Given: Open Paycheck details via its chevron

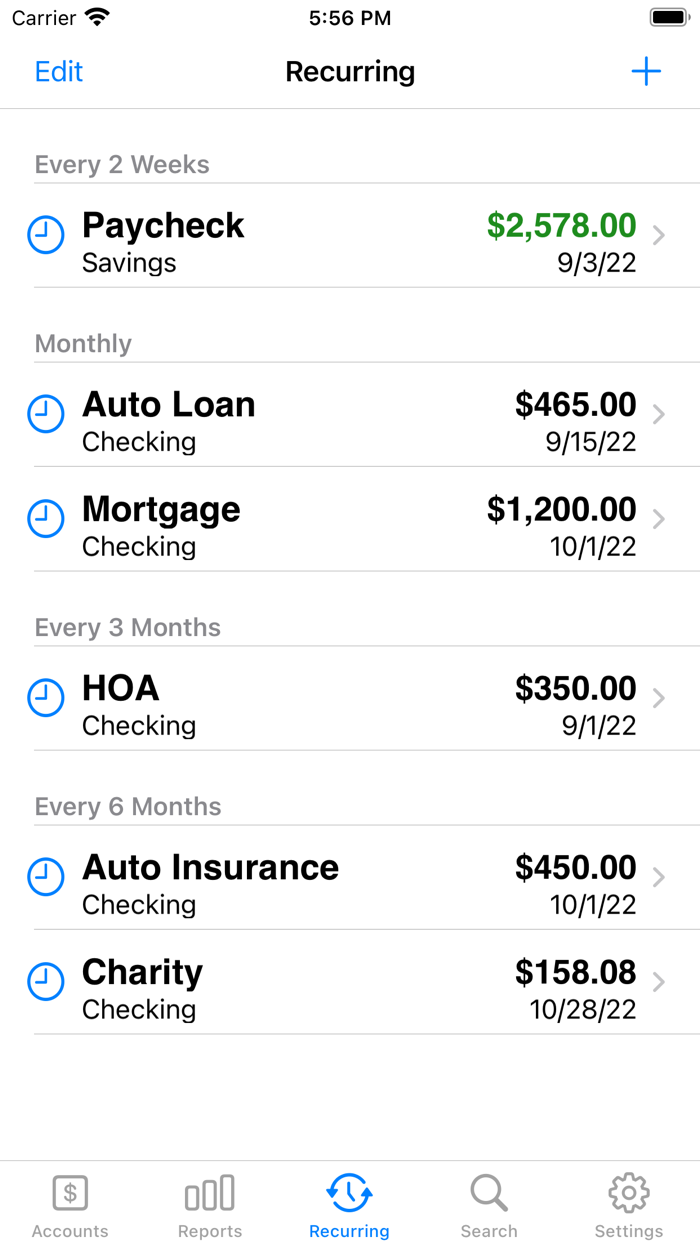Looking at the screenshot, I should [658, 235].
